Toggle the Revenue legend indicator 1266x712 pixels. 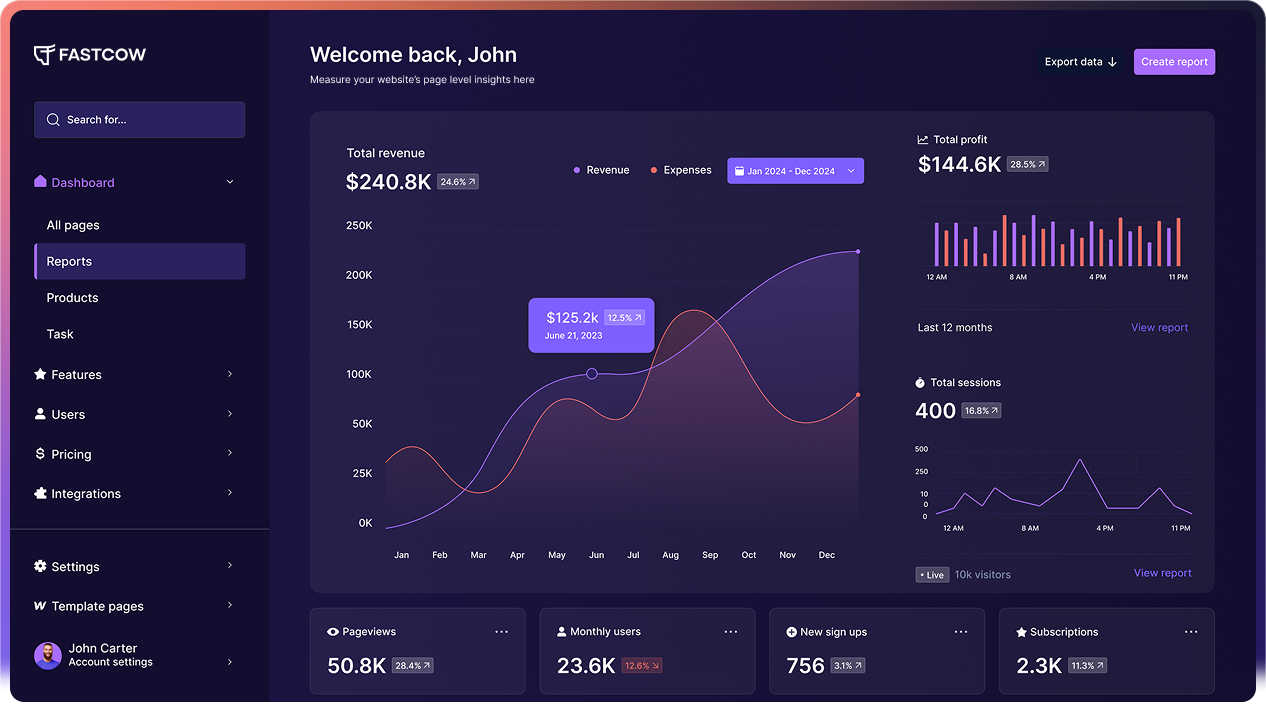coord(577,170)
